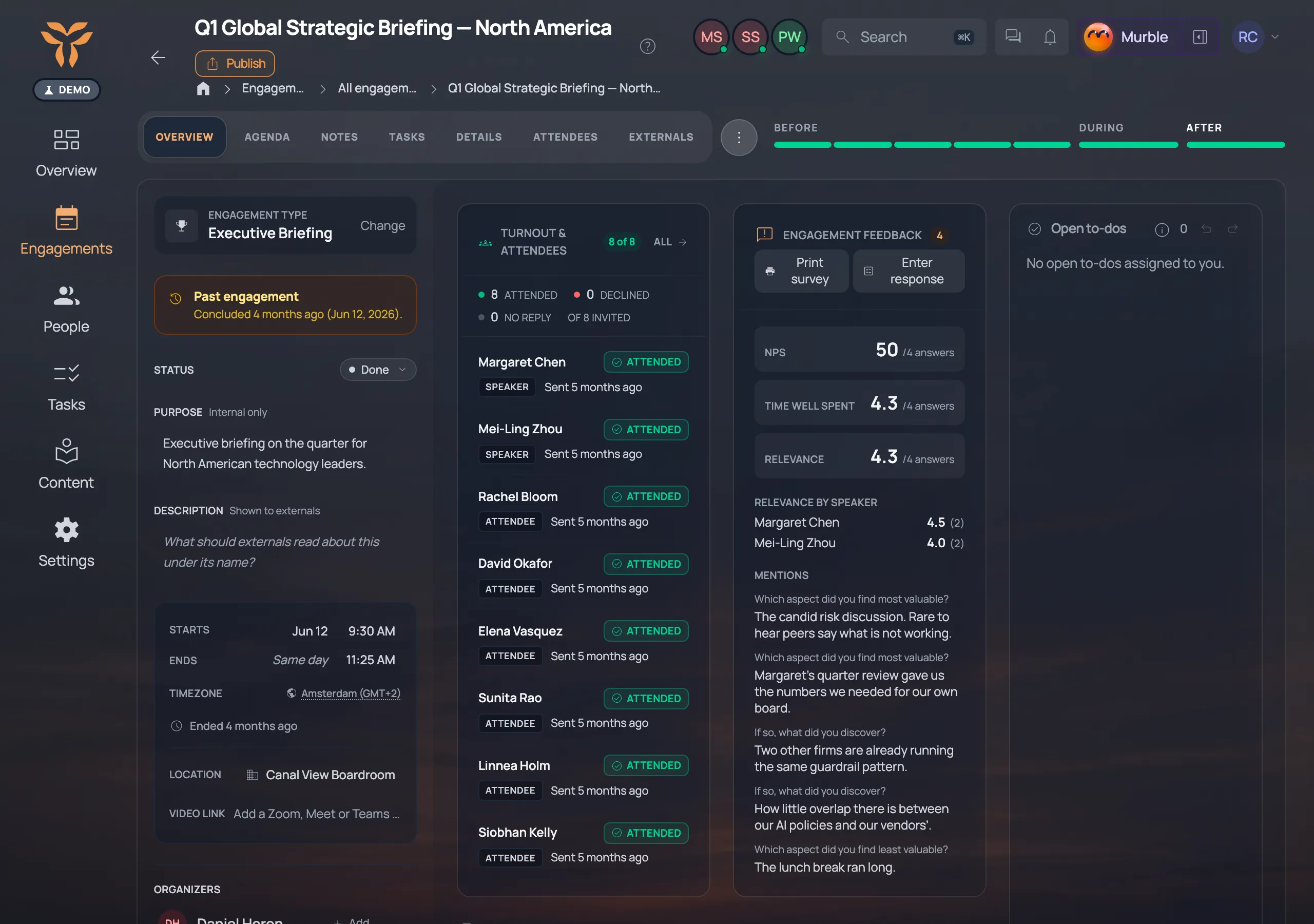
Task: Click the undo arrow in Open to-dos
Action: (x=1206, y=229)
